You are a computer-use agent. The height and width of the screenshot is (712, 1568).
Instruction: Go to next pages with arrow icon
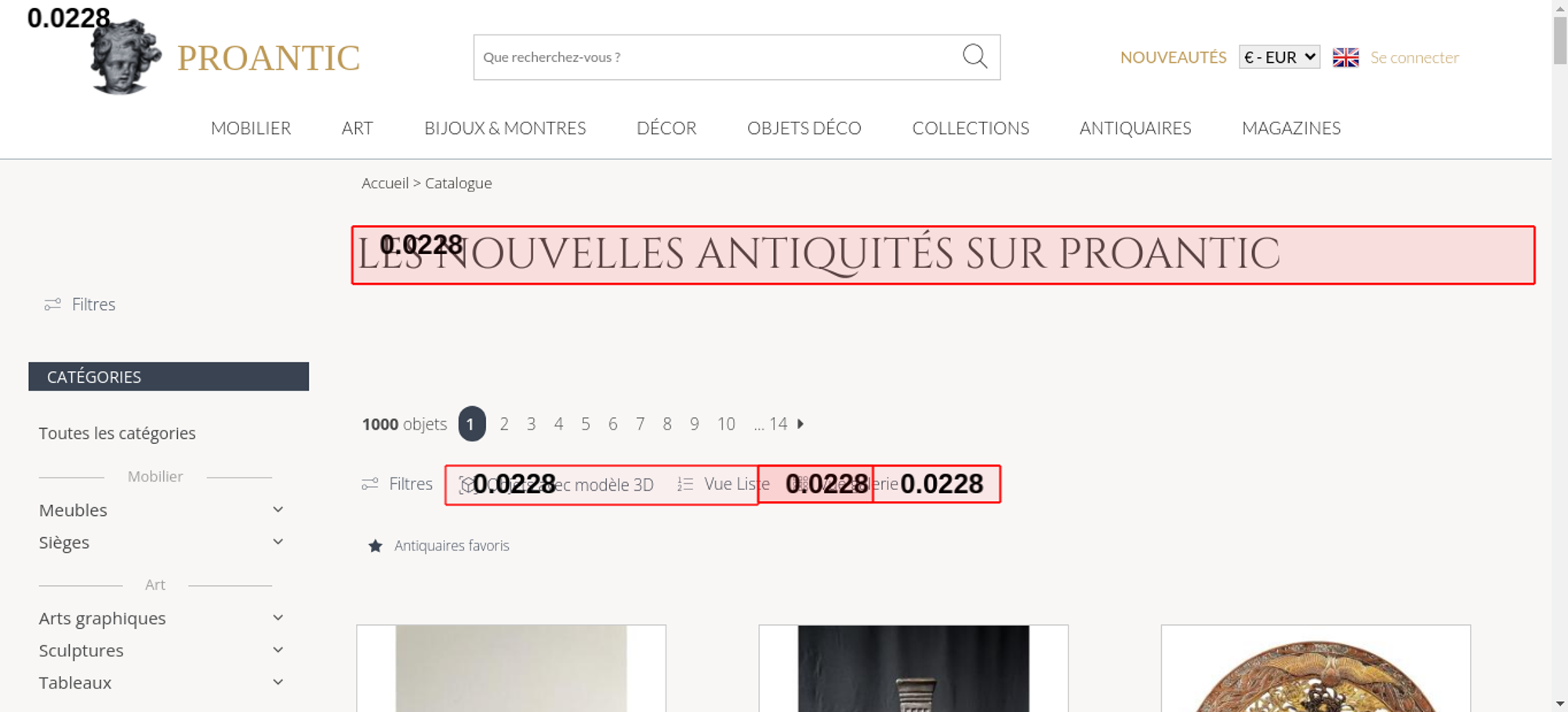click(800, 424)
